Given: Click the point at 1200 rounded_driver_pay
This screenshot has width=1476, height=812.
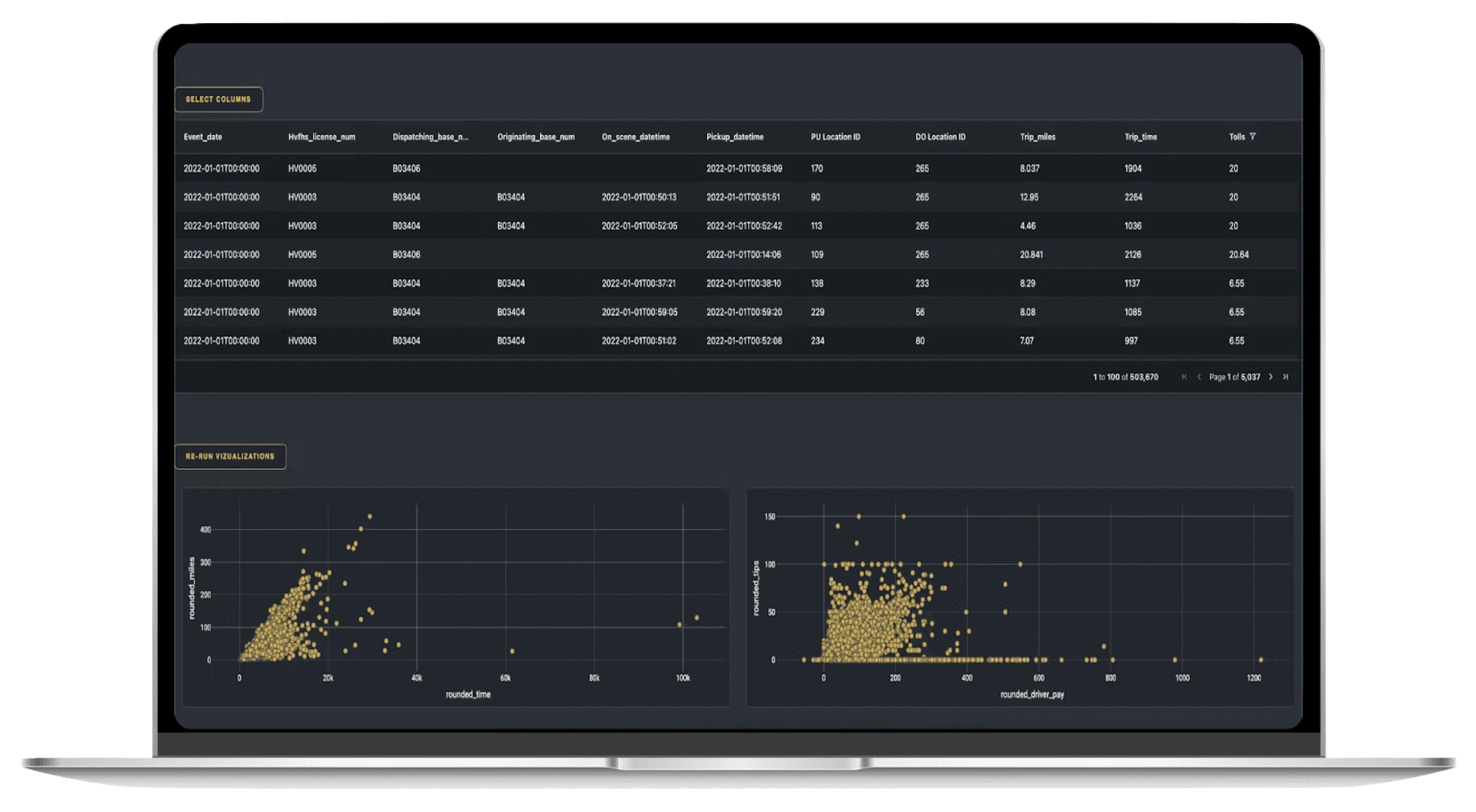Looking at the screenshot, I should point(1261,659).
